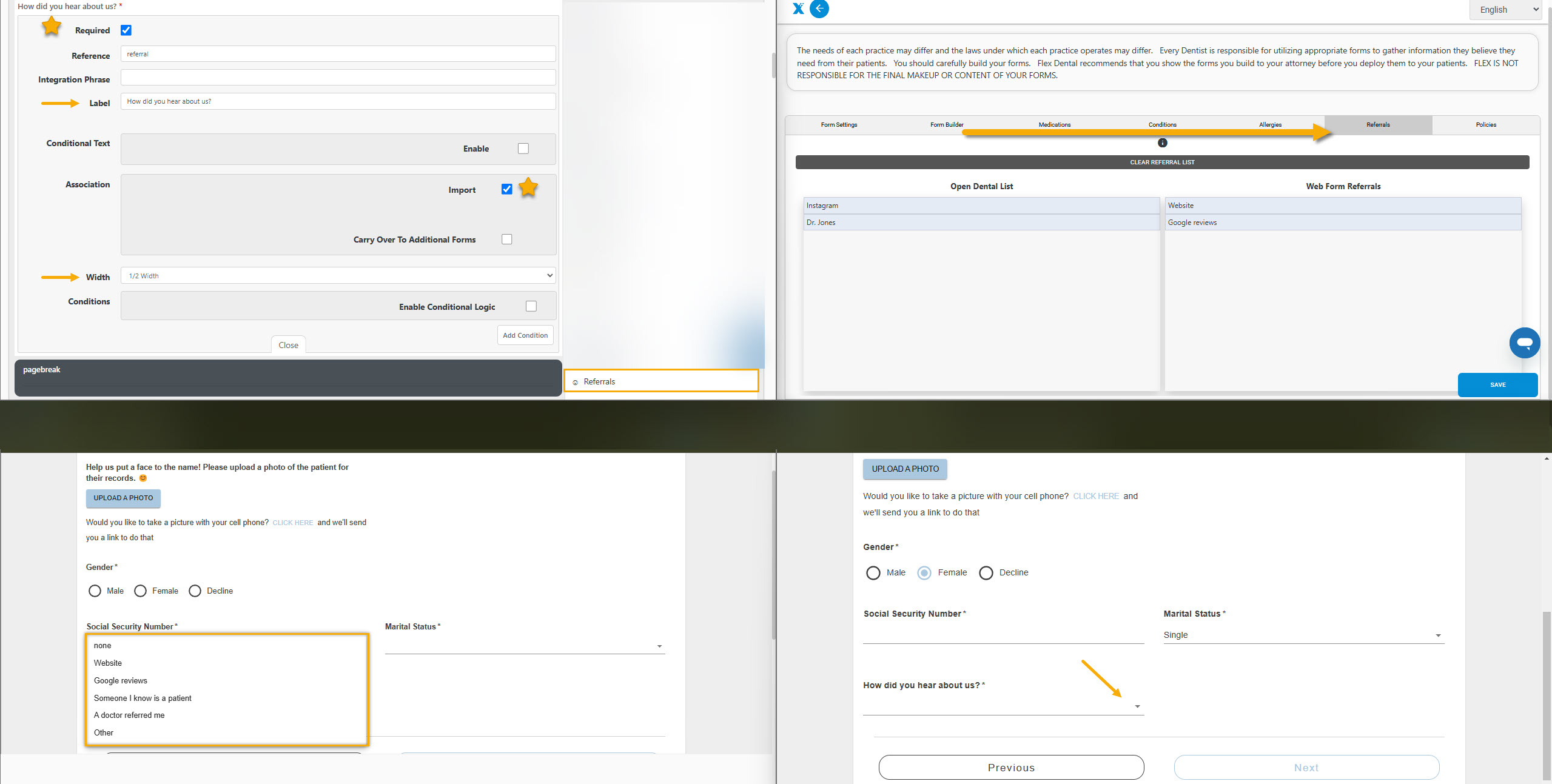Image resolution: width=1552 pixels, height=784 pixels.
Task: Switch to the Form Builder tab
Action: pyautogui.click(x=947, y=125)
